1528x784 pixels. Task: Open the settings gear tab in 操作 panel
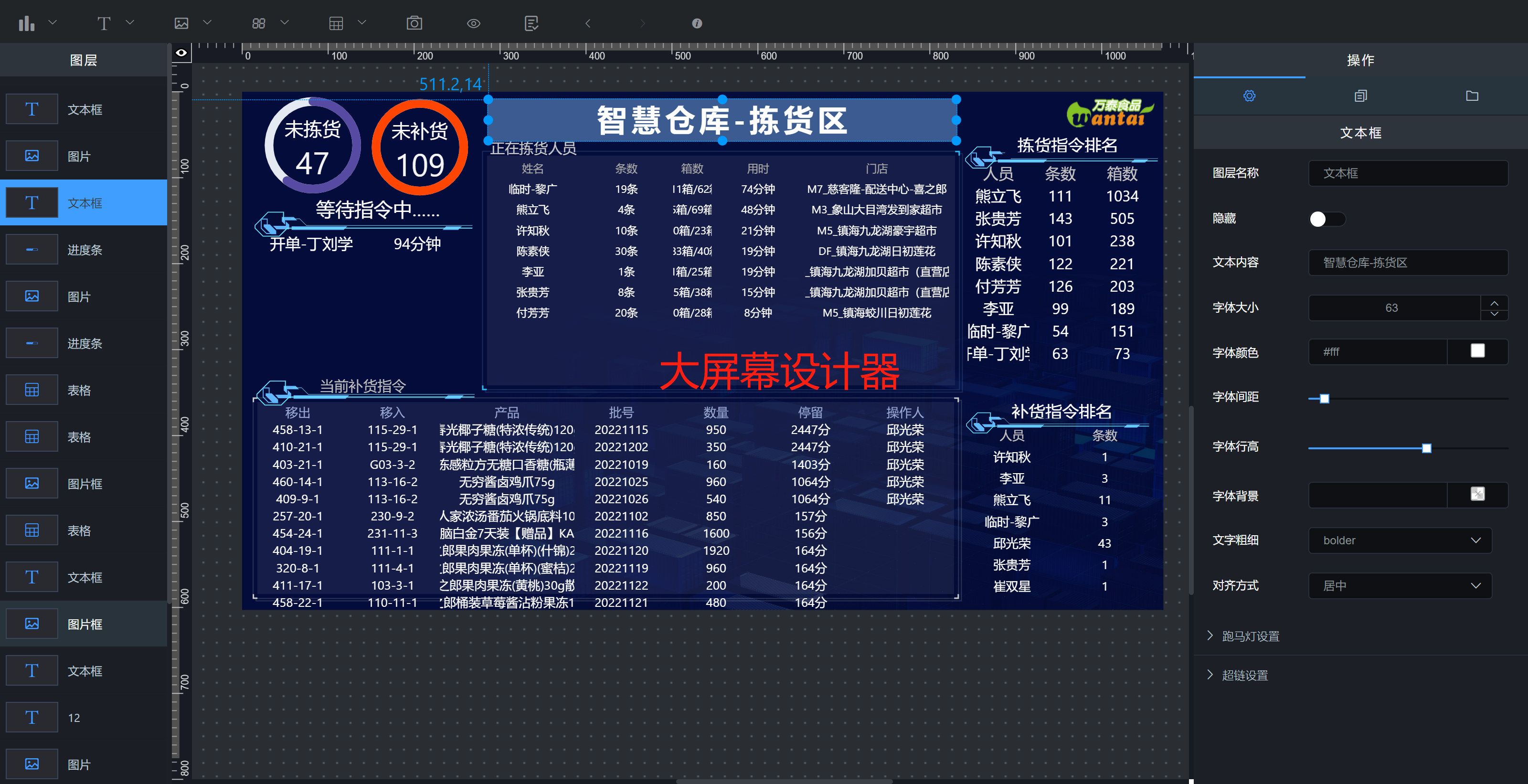pyautogui.click(x=1249, y=96)
